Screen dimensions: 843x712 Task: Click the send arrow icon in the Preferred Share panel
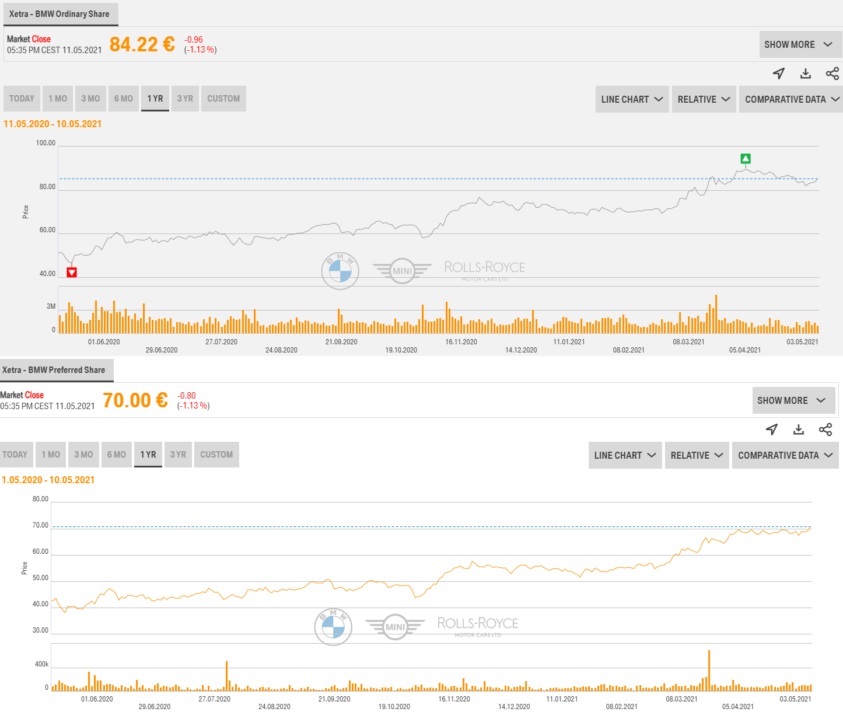point(772,429)
